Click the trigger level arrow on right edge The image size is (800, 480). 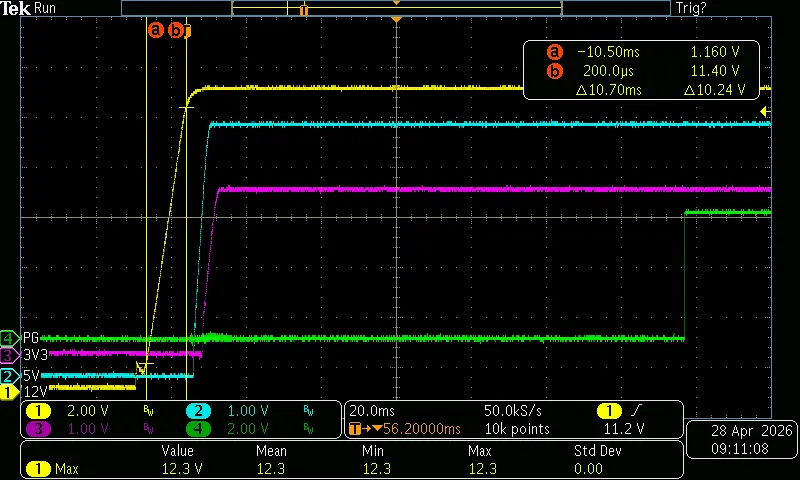coord(765,111)
